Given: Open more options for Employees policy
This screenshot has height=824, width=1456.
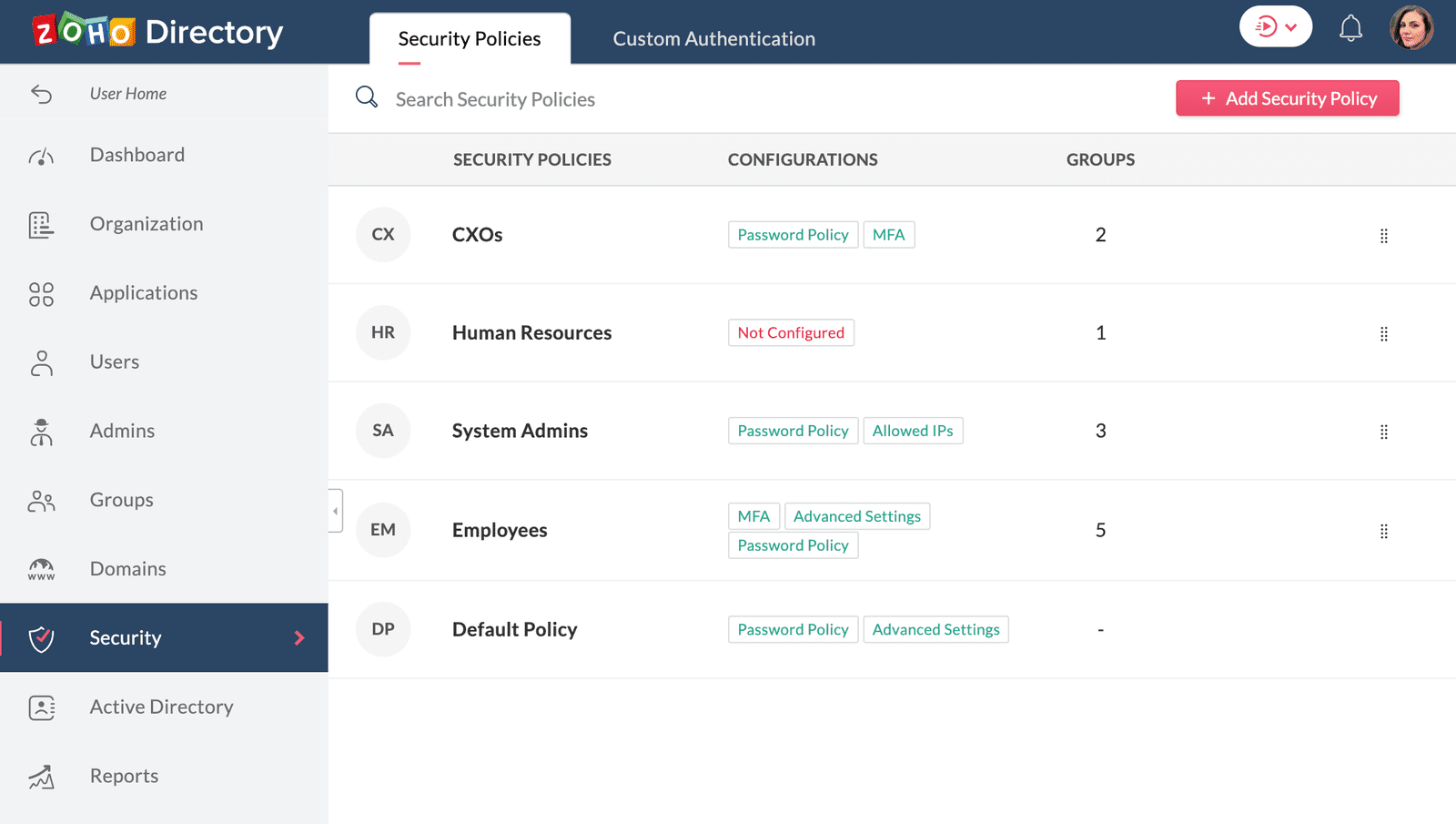Looking at the screenshot, I should [1383, 531].
